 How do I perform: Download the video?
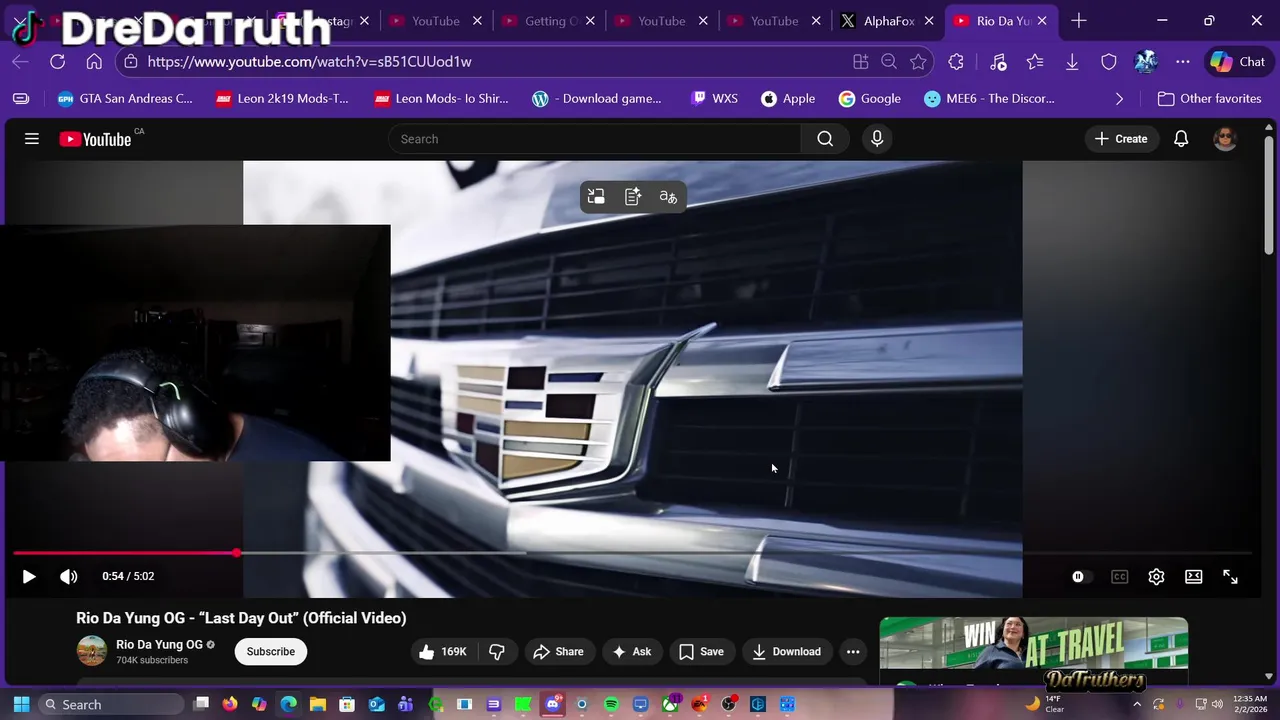787,652
